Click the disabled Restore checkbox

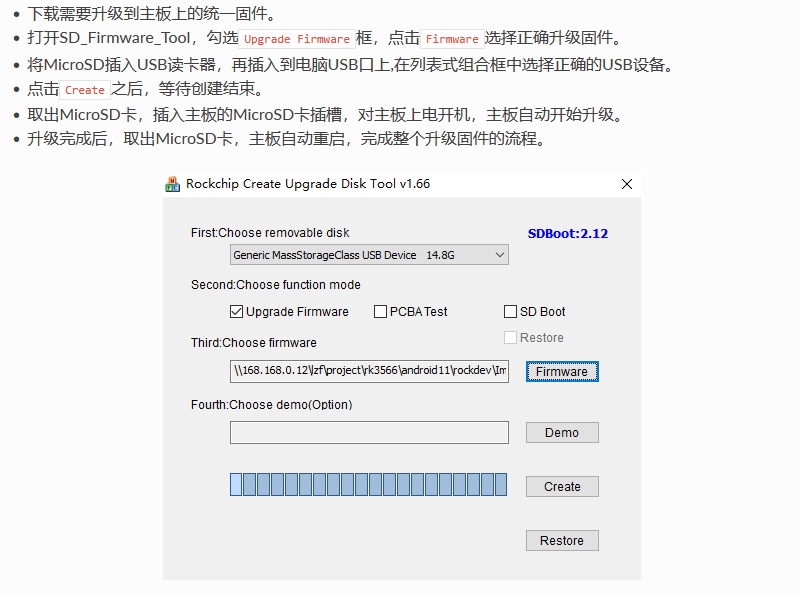510,338
